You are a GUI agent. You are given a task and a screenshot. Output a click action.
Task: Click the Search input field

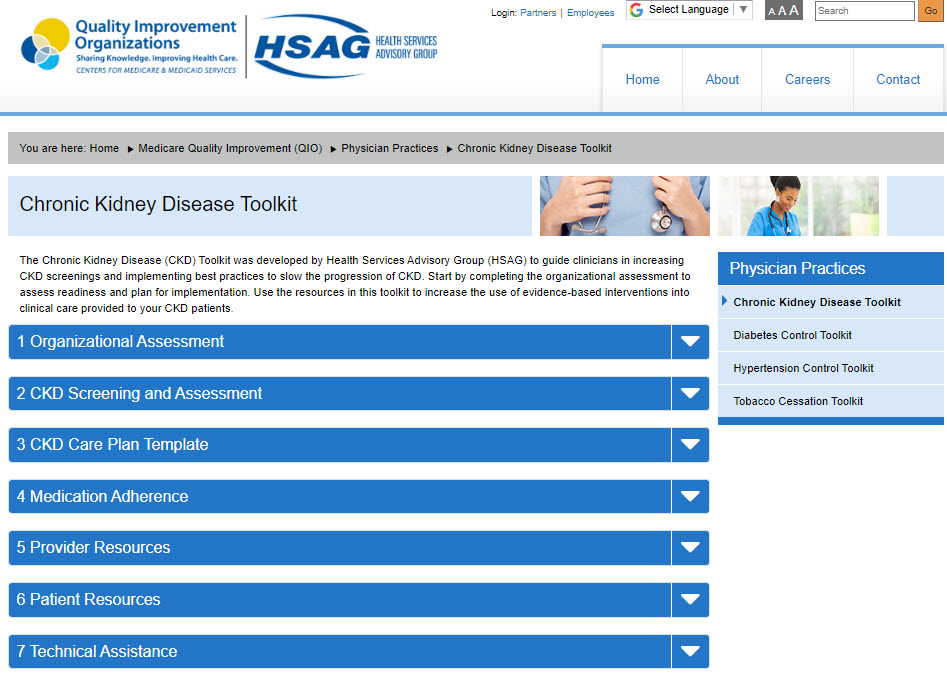864,11
